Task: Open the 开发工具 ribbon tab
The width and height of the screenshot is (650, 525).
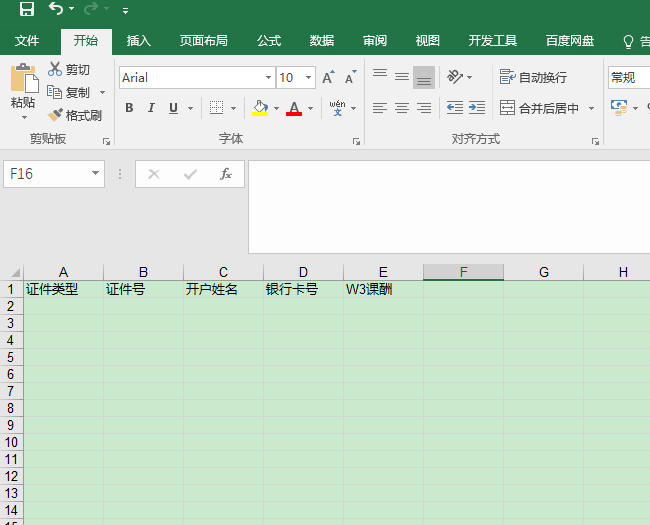Action: coord(492,41)
